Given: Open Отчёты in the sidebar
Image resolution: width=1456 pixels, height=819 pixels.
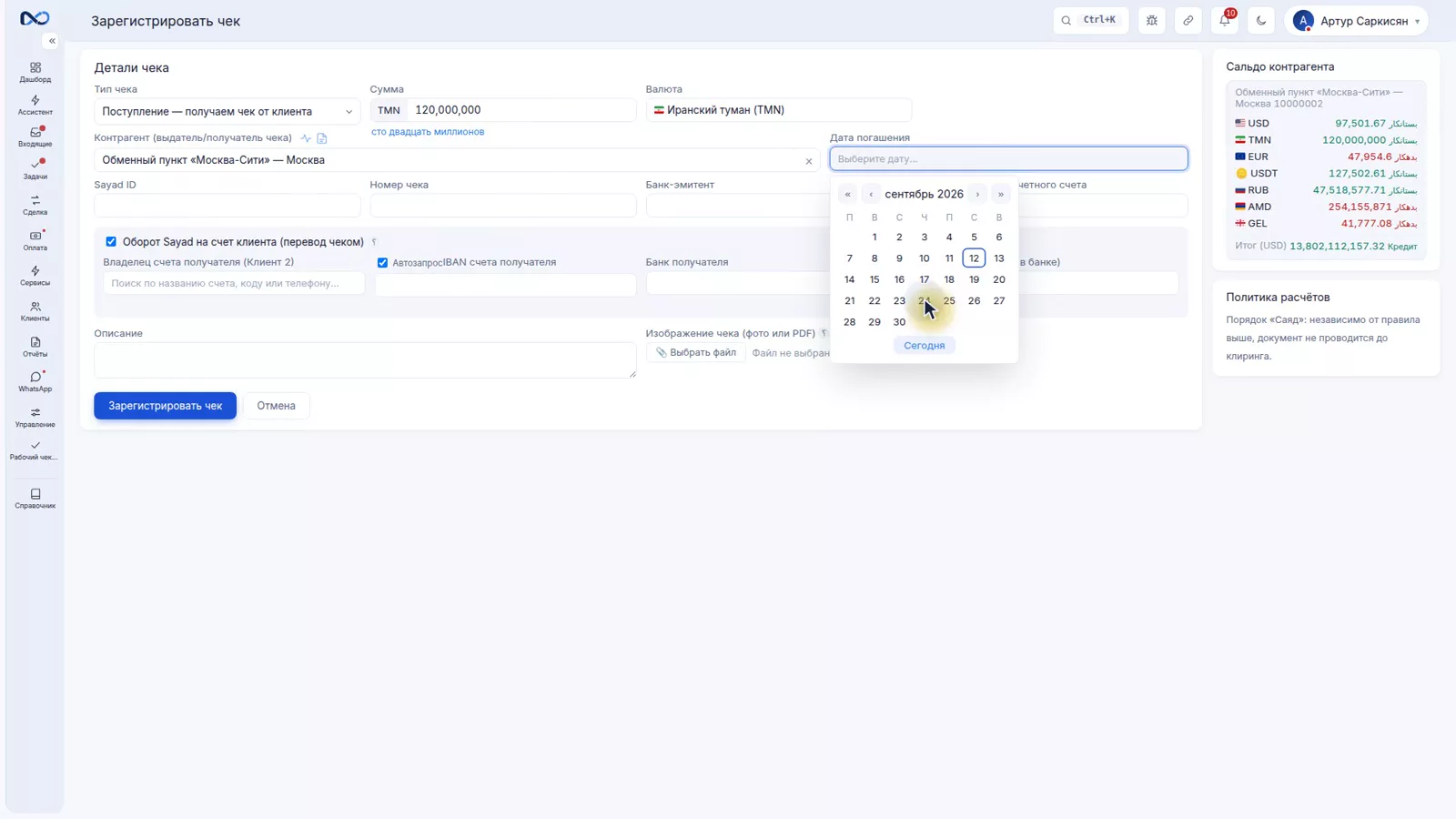Looking at the screenshot, I should point(35,348).
